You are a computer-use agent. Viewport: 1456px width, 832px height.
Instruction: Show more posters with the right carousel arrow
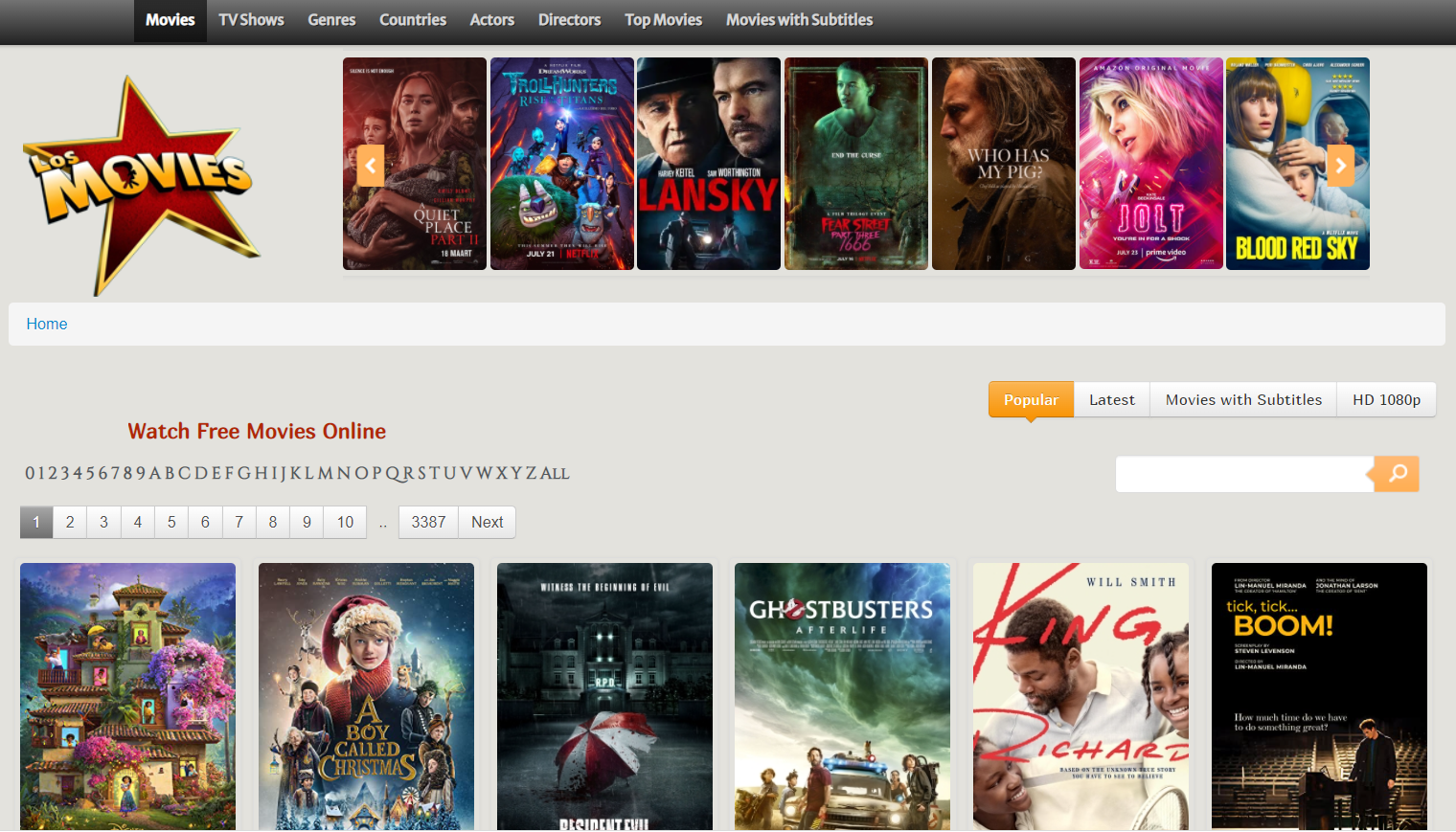pos(1341,166)
